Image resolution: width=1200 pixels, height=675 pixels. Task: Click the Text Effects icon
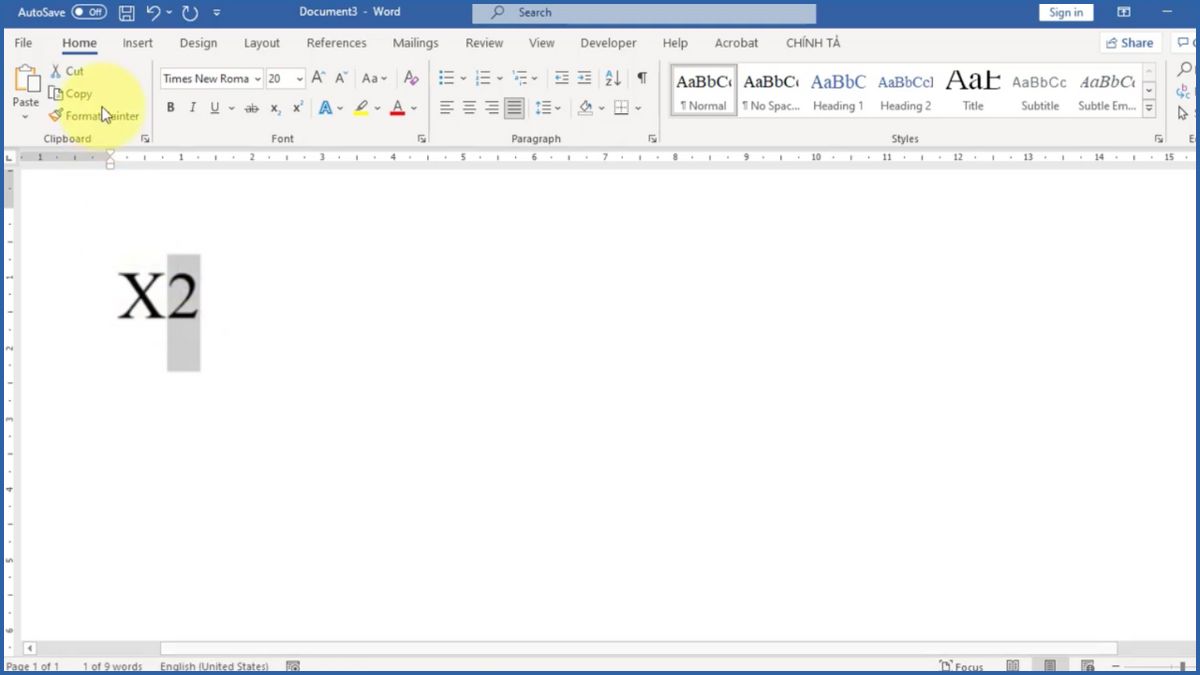(325, 108)
